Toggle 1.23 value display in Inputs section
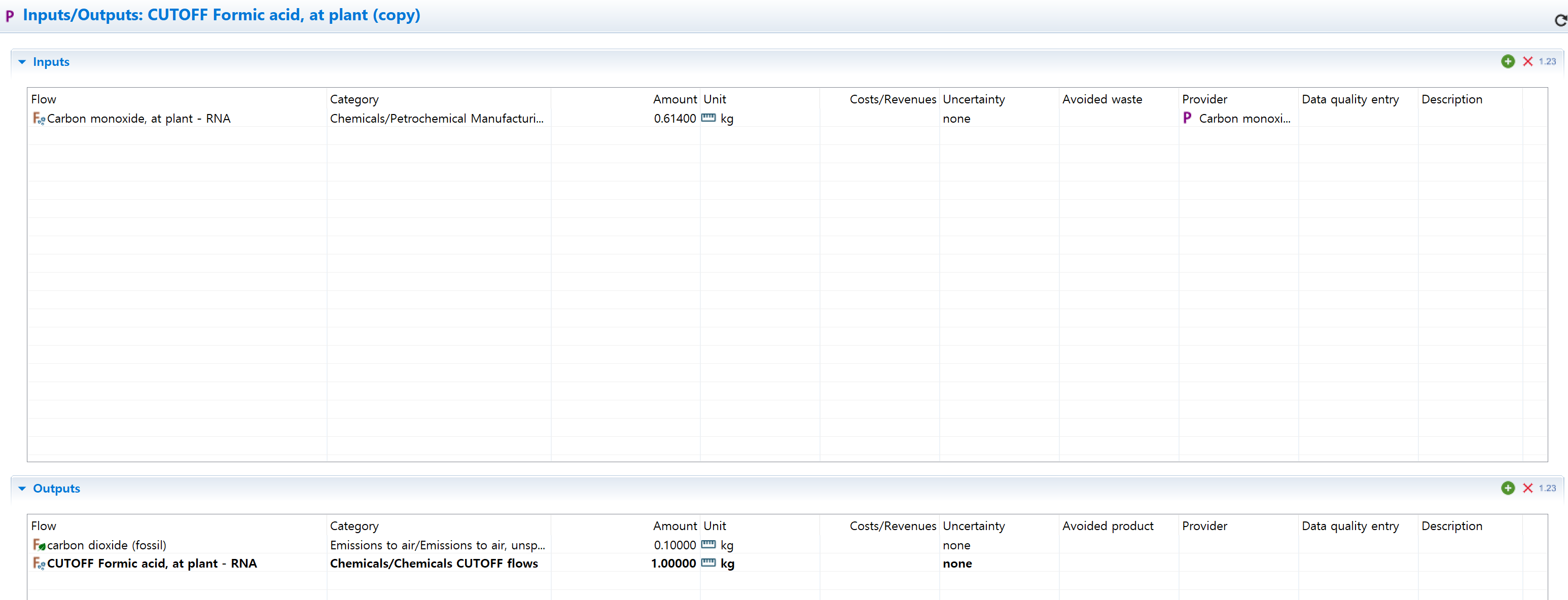 (x=1547, y=61)
